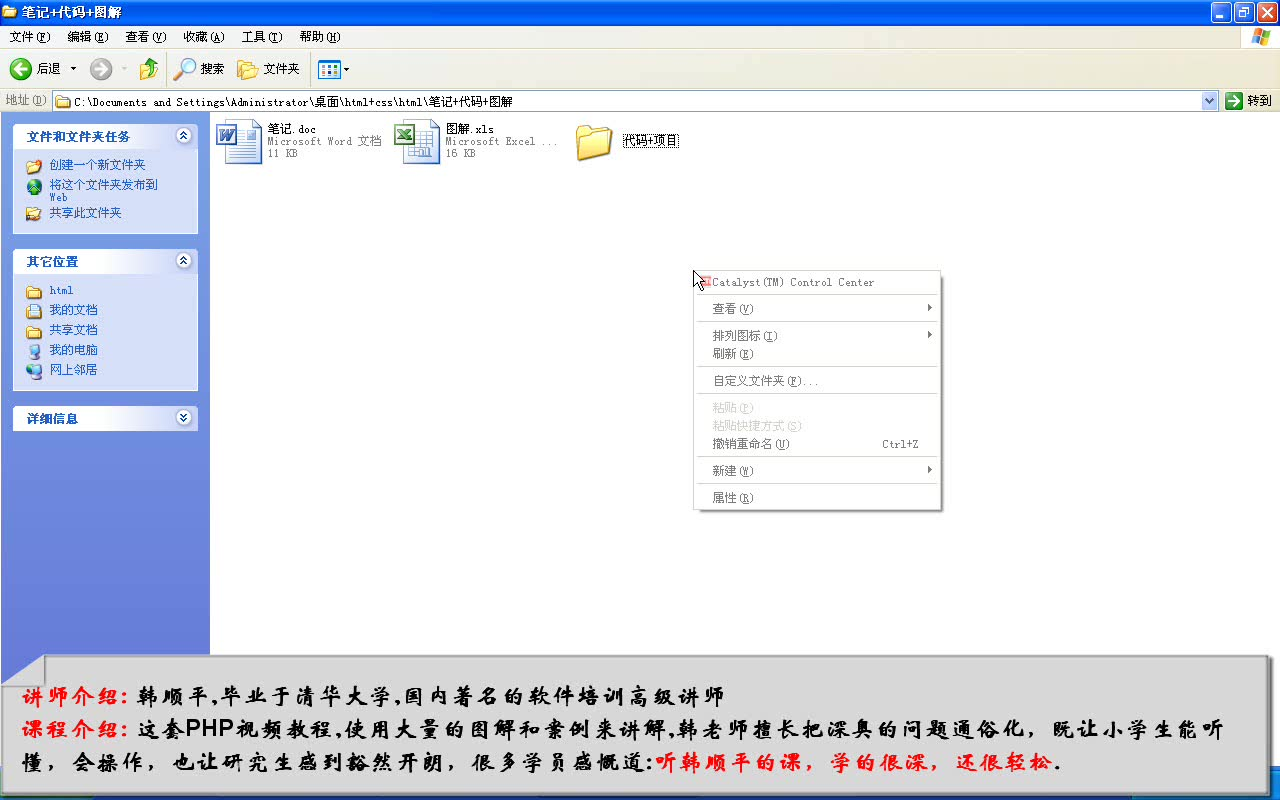
Task: Open the 我的文档 sidebar icon
Action: click(x=34, y=309)
